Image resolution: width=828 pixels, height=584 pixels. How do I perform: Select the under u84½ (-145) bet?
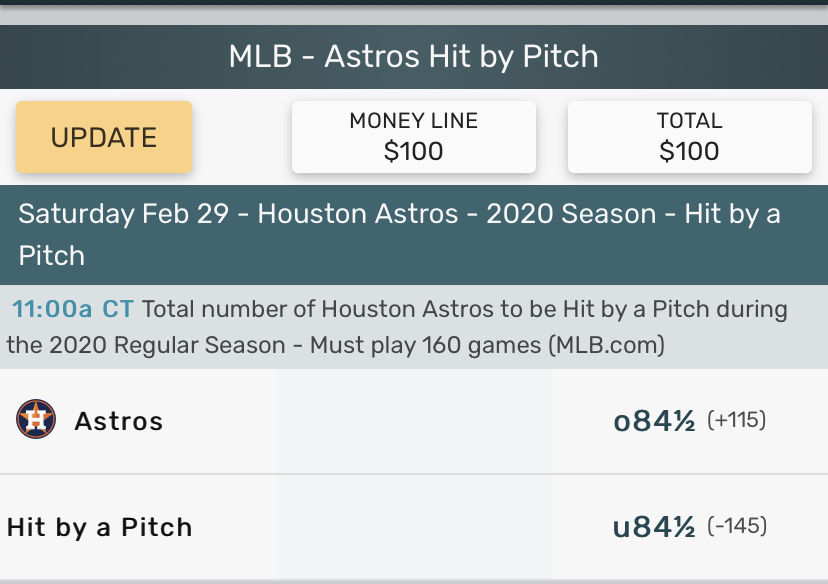coord(690,526)
